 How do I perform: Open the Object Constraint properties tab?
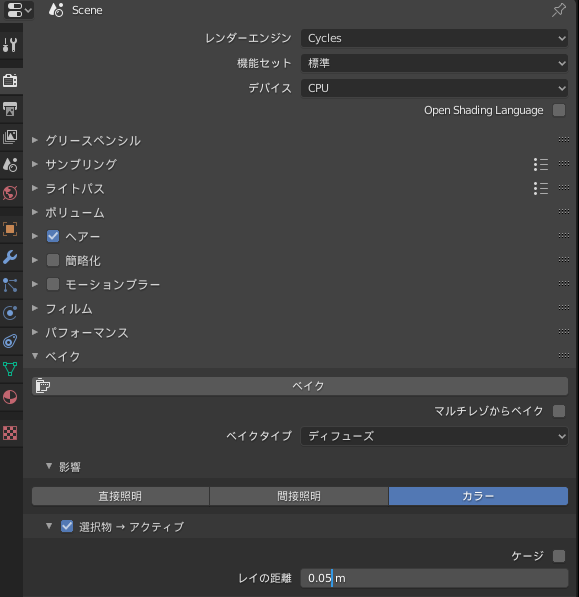[x=10, y=341]
